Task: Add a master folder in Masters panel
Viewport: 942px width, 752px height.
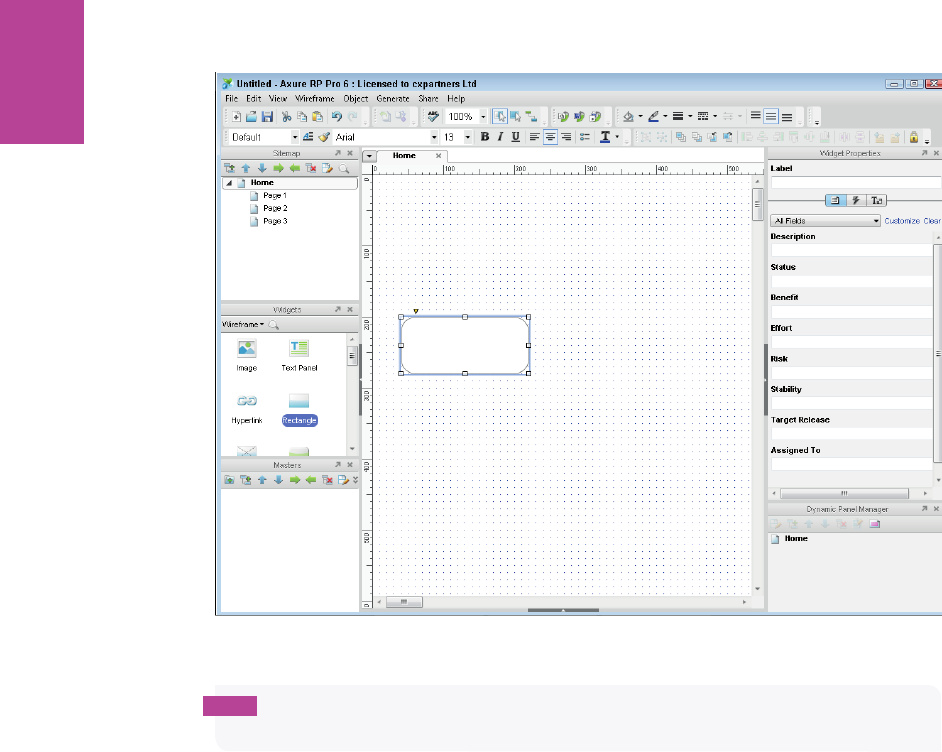Action: 229,480
